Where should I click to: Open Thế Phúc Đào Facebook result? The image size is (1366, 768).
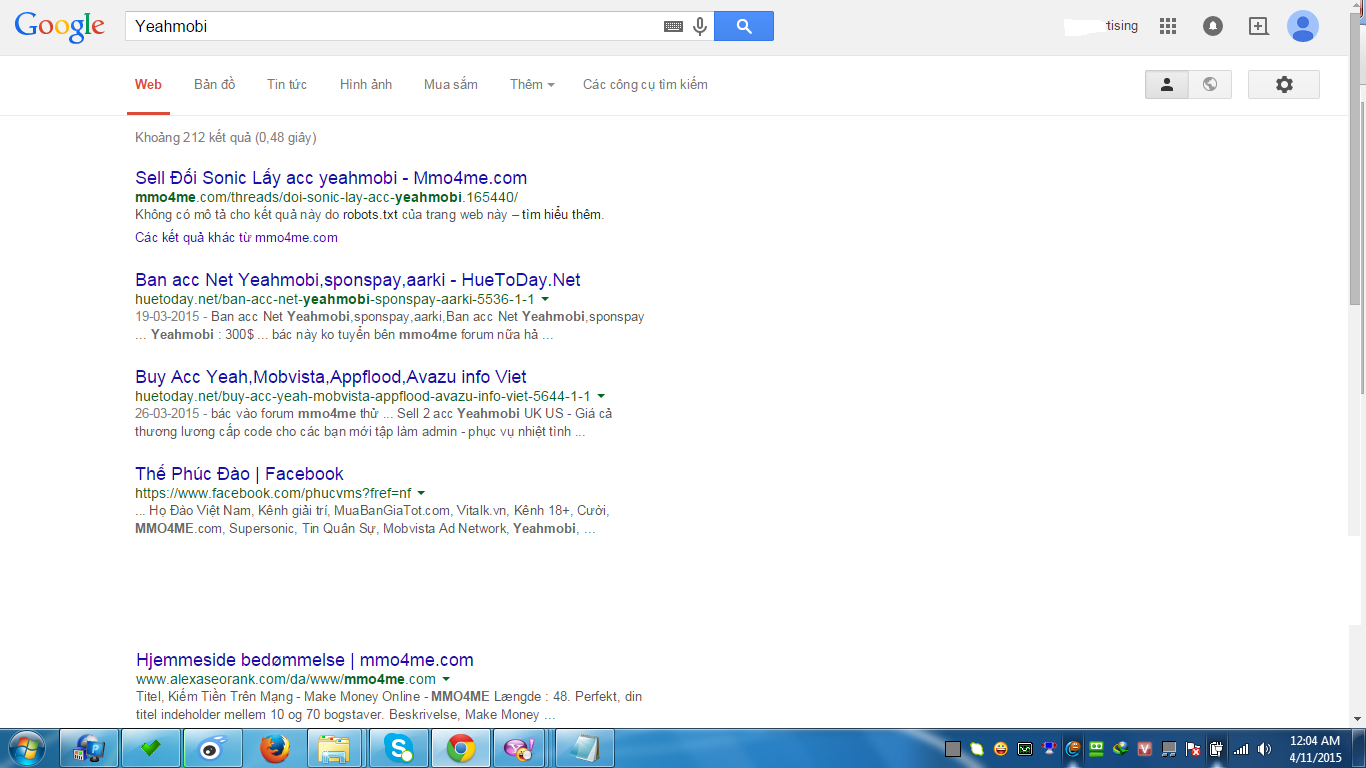(239, 474)
